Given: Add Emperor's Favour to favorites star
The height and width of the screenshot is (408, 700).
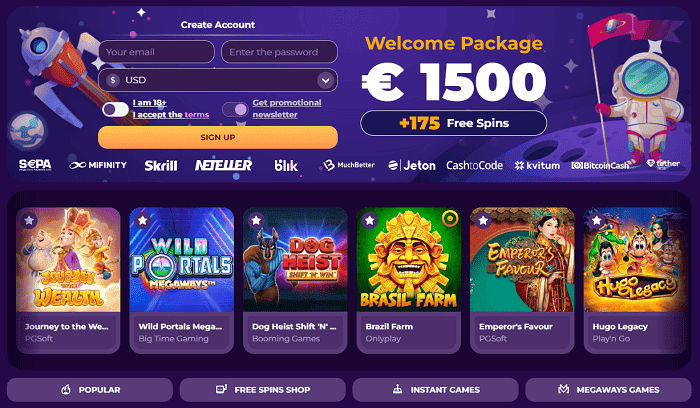Looking at the screenshot, I should pos(483,220).
